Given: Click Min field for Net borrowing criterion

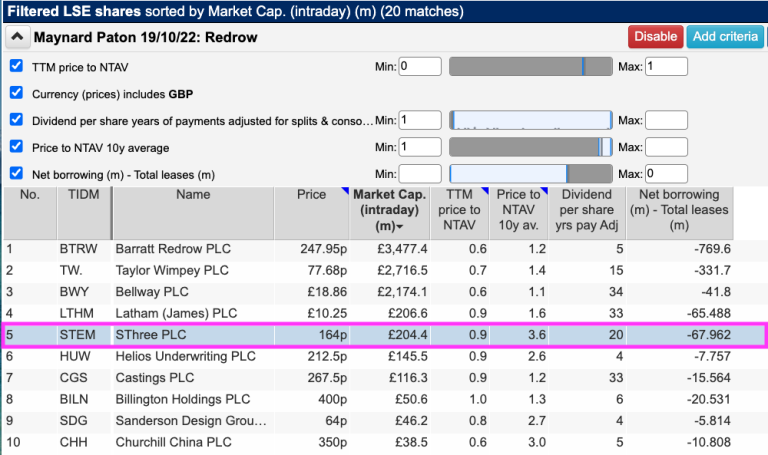Looking at the screenshot, I should click(420, 174).
